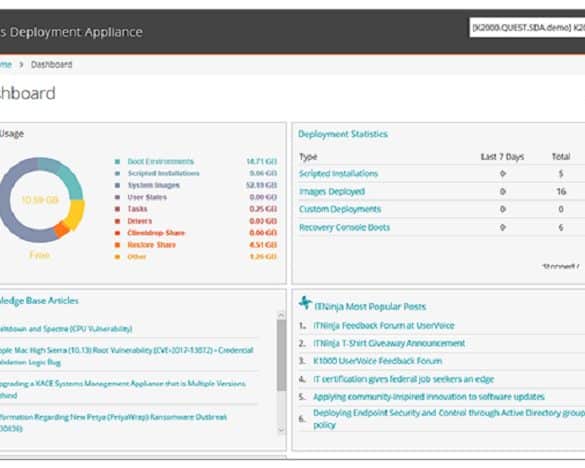Open Apple Mac High Sierra Root Vulnerability article
Image resolution: width=585 pixels, height=468 pixels.
127,356
